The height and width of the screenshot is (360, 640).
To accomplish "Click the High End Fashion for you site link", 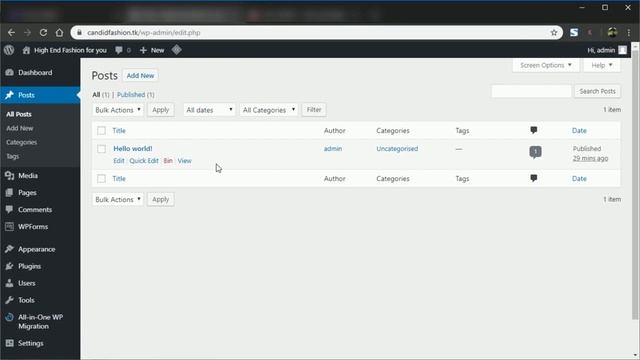I will (x=65, y=50).
